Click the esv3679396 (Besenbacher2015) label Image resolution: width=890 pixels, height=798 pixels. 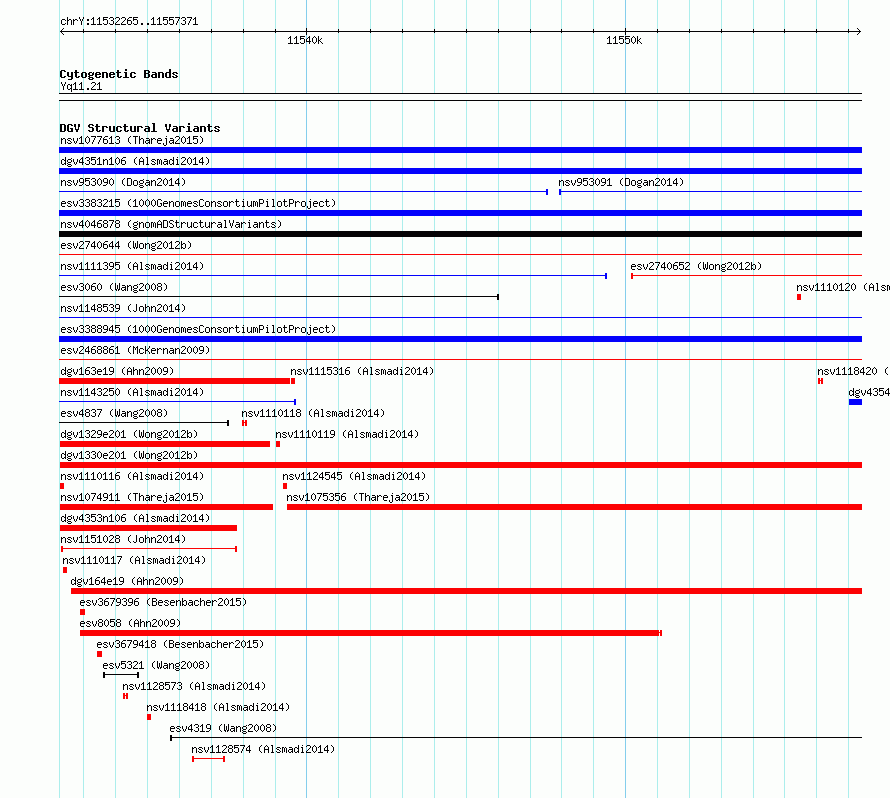point(163,602)
